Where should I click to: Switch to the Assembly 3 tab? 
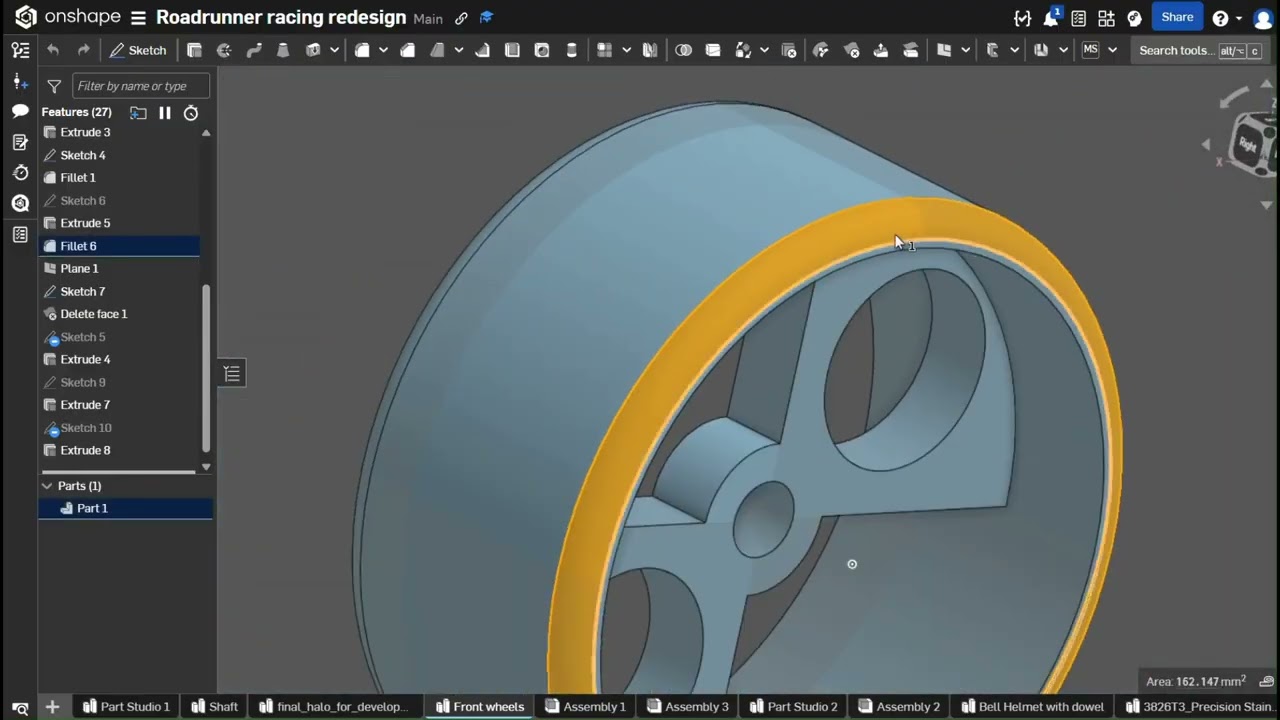pos(687,706)
